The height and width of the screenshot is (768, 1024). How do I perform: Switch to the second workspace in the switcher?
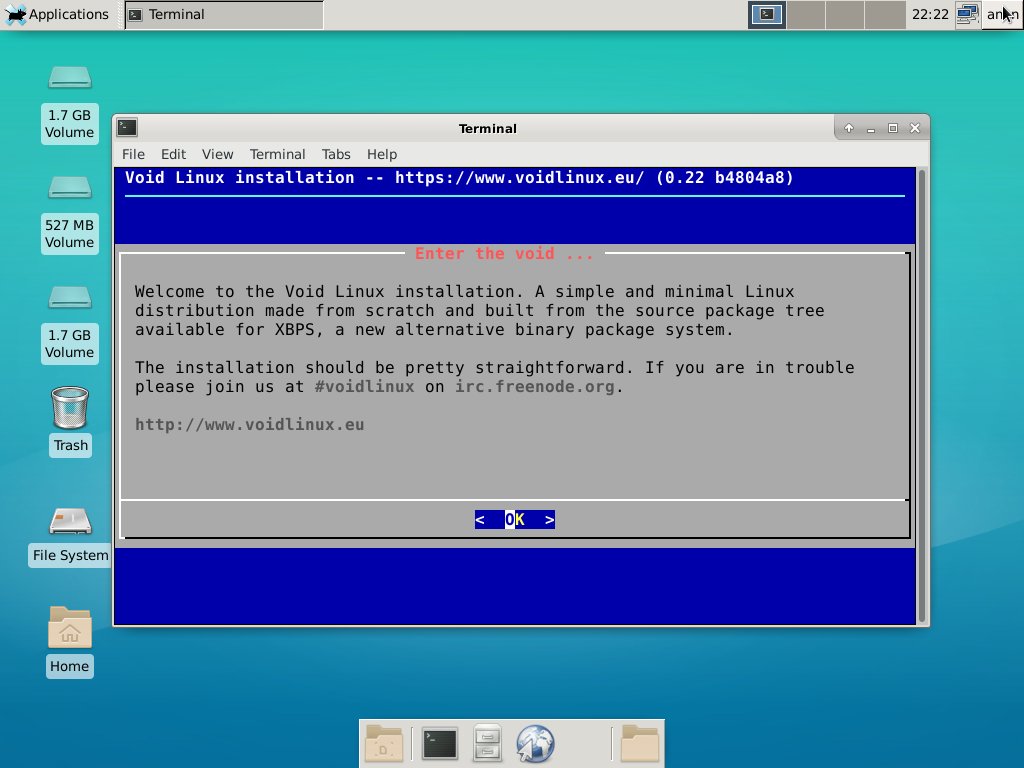pyautogui.click(x=806, y=14)
